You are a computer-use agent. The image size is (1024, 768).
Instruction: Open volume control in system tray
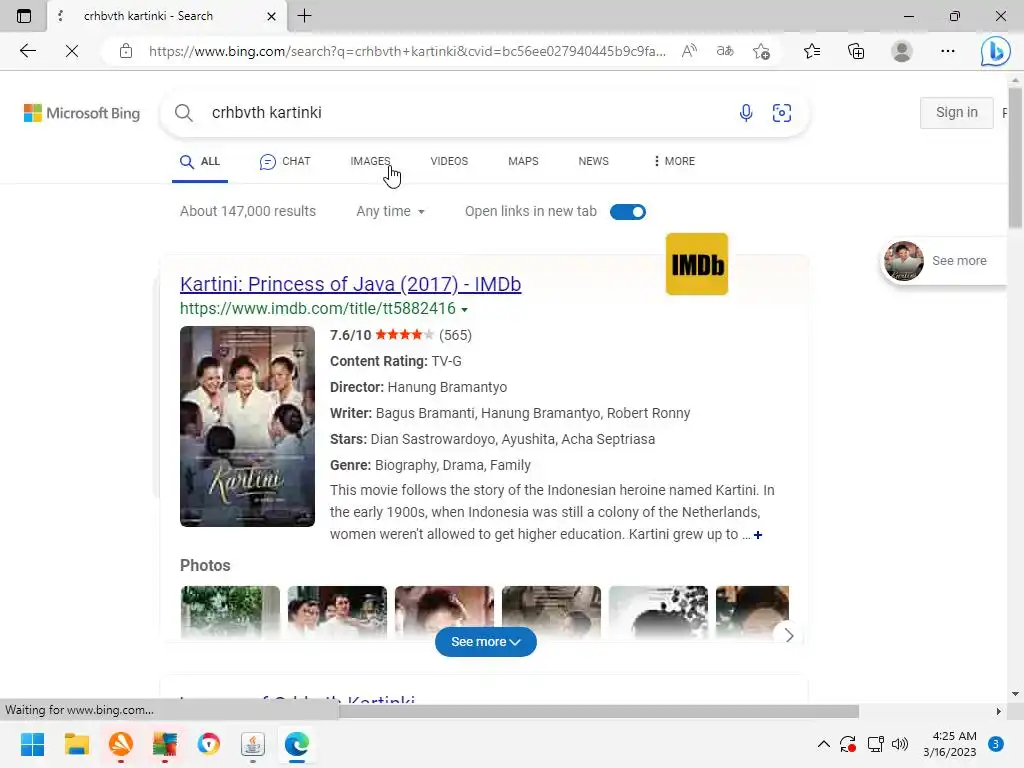pos(900,744)
